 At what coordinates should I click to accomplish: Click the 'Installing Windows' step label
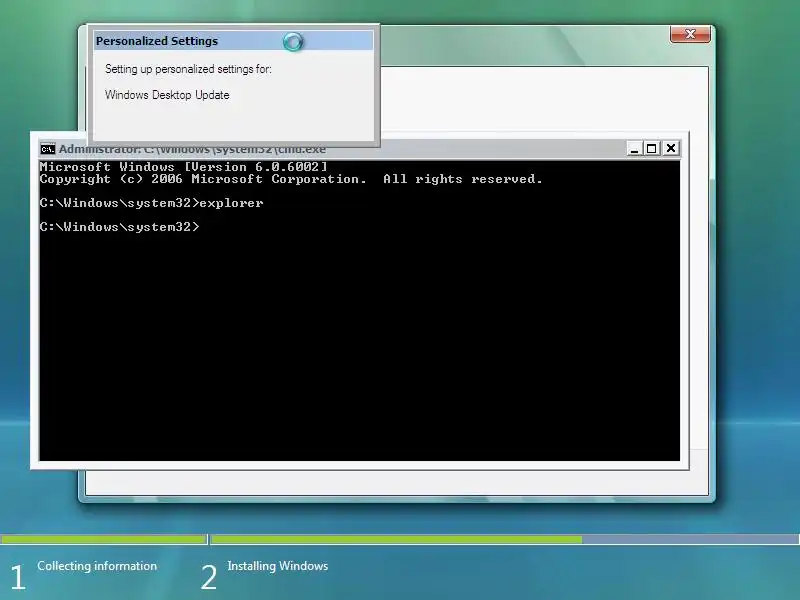point(278,566)
